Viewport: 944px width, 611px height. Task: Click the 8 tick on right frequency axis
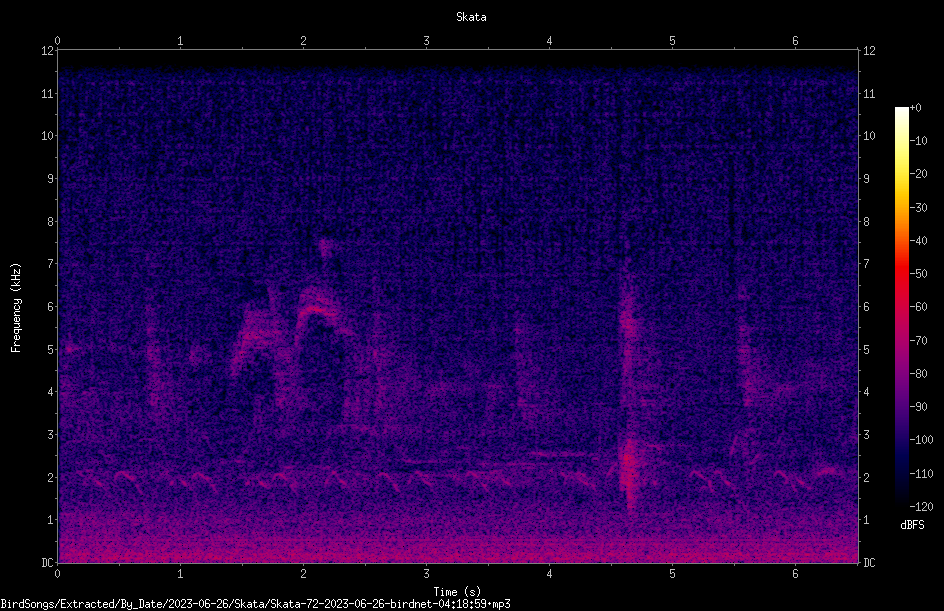point(866,222)
